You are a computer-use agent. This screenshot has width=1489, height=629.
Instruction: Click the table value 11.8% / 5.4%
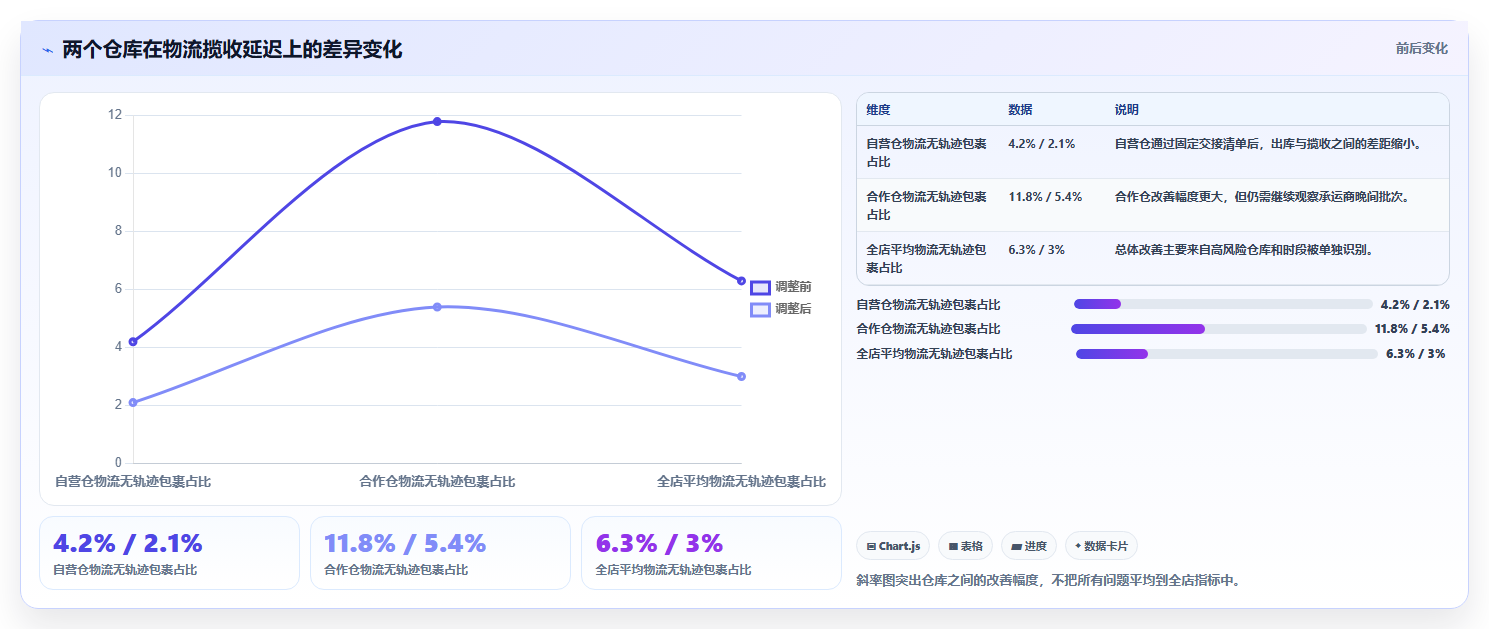1045,197
